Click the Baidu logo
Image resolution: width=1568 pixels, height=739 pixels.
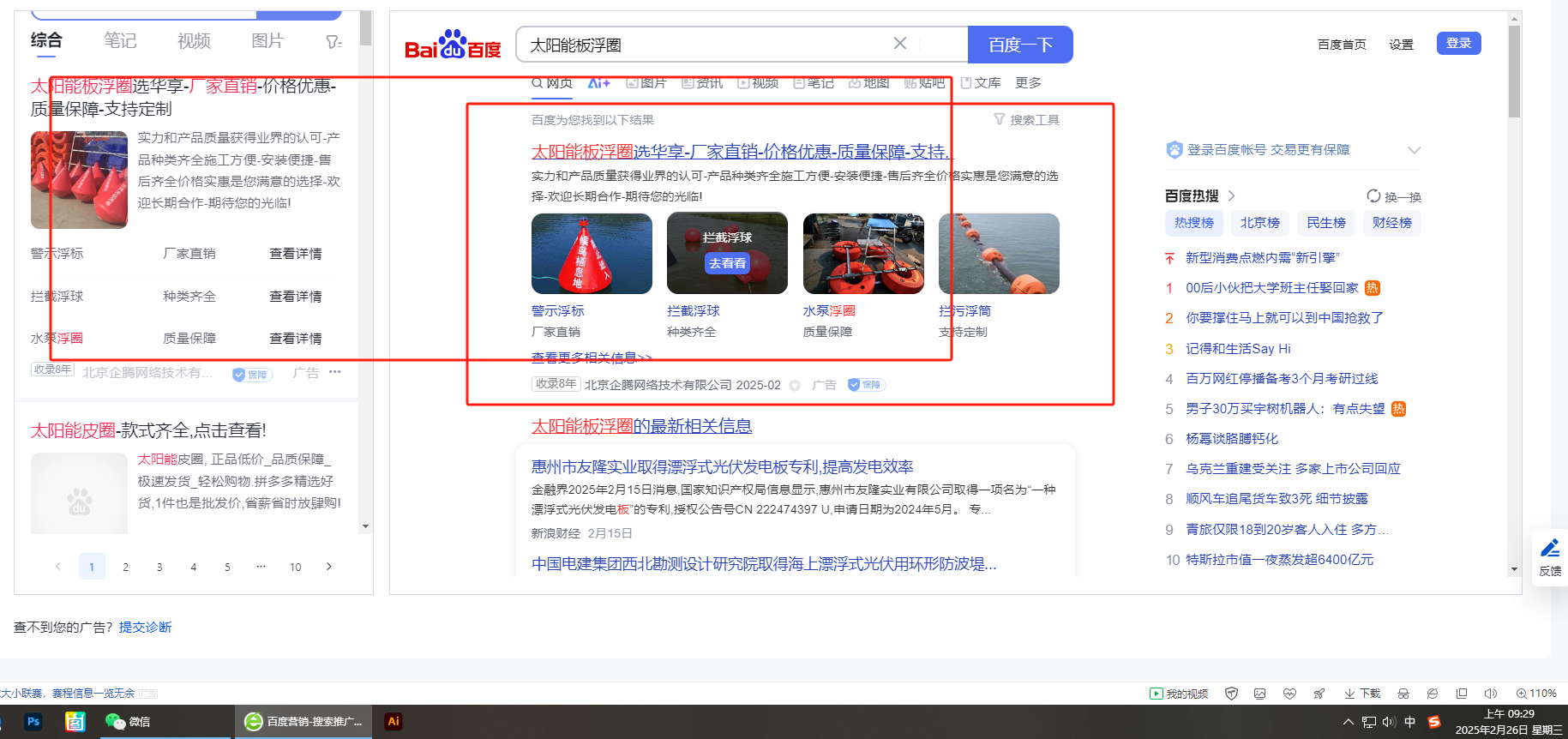pos(453,45)
